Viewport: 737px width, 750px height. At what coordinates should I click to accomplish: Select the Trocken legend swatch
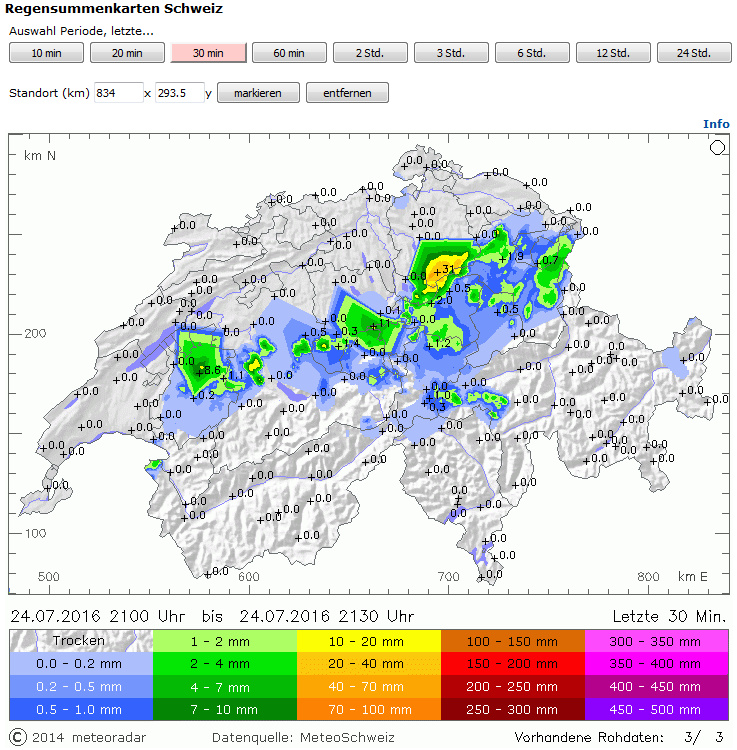[x=81, y=640]
